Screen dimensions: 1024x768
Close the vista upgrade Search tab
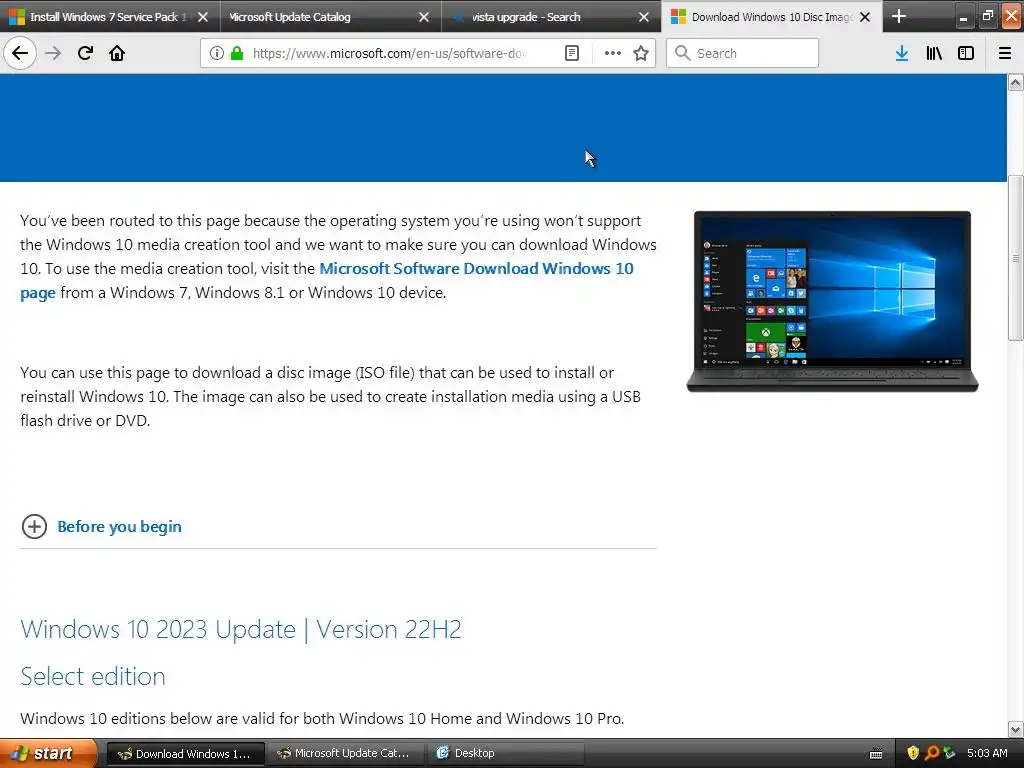644,17
